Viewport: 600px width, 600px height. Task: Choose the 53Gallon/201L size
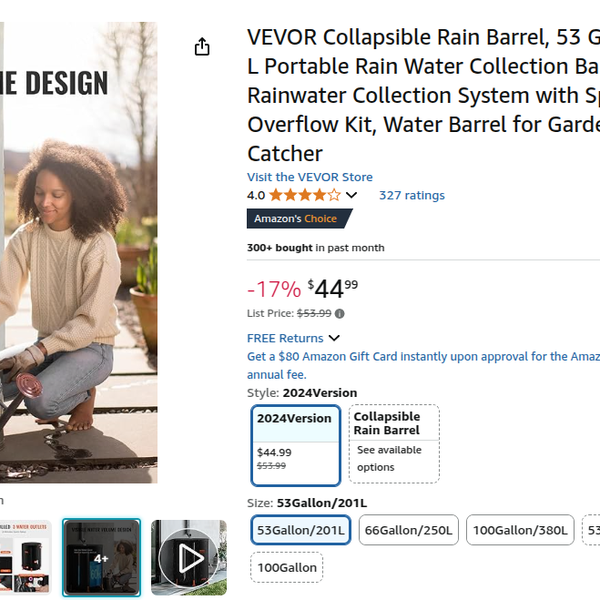click(301, 530)
